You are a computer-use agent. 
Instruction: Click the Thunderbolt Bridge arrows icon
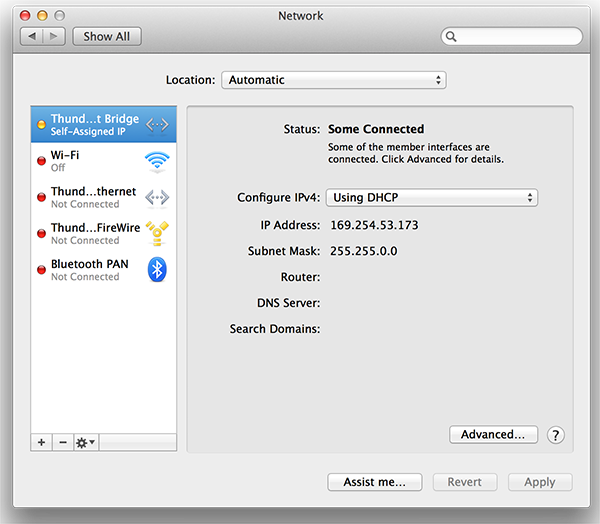(157, 124)
